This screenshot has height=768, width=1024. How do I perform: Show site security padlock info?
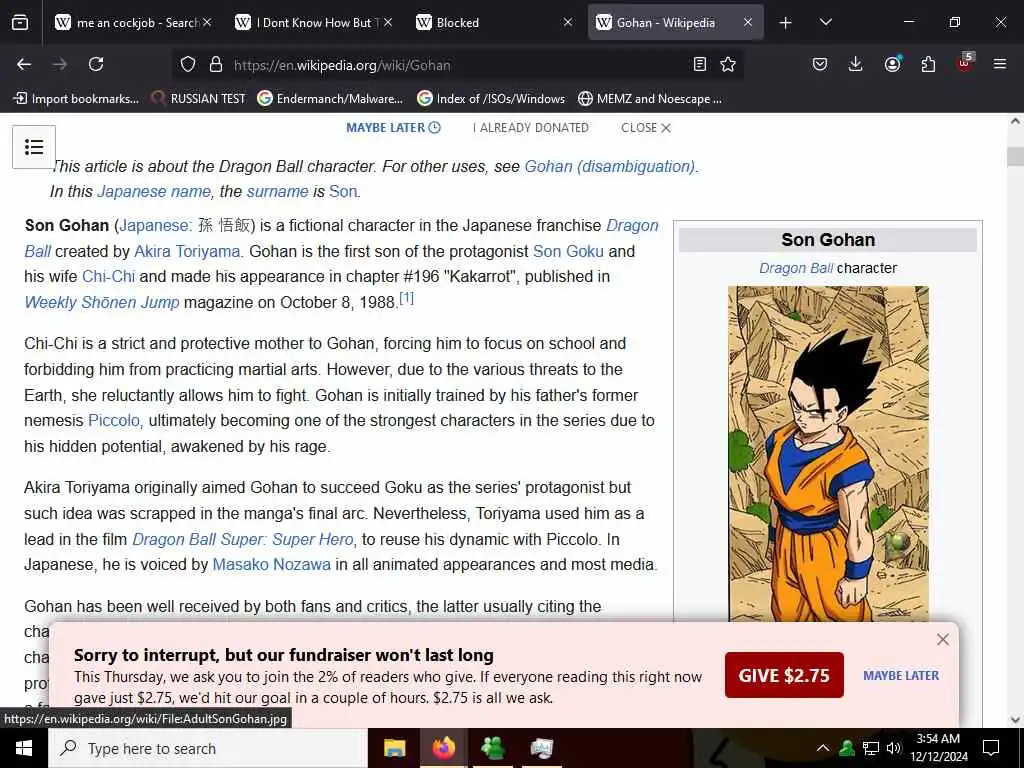(216, 65)
